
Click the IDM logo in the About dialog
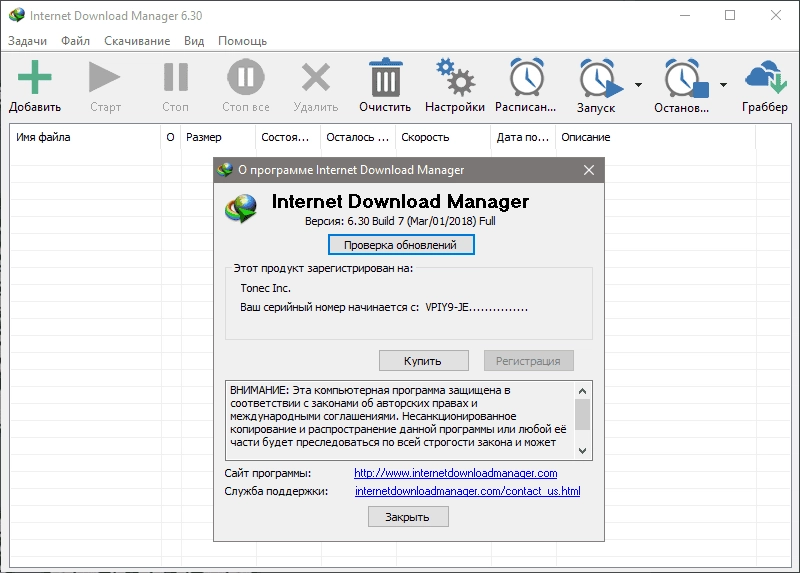[x=241, y=208]
